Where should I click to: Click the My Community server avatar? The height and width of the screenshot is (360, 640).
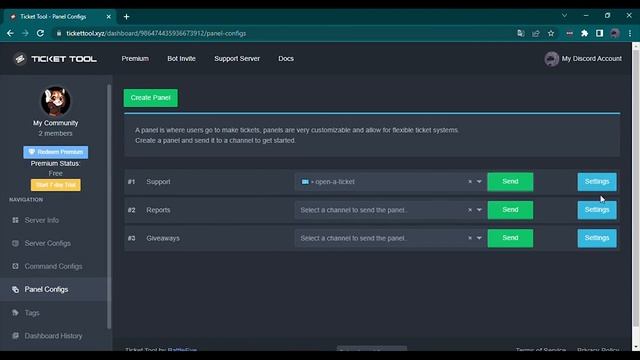point(56,101)
